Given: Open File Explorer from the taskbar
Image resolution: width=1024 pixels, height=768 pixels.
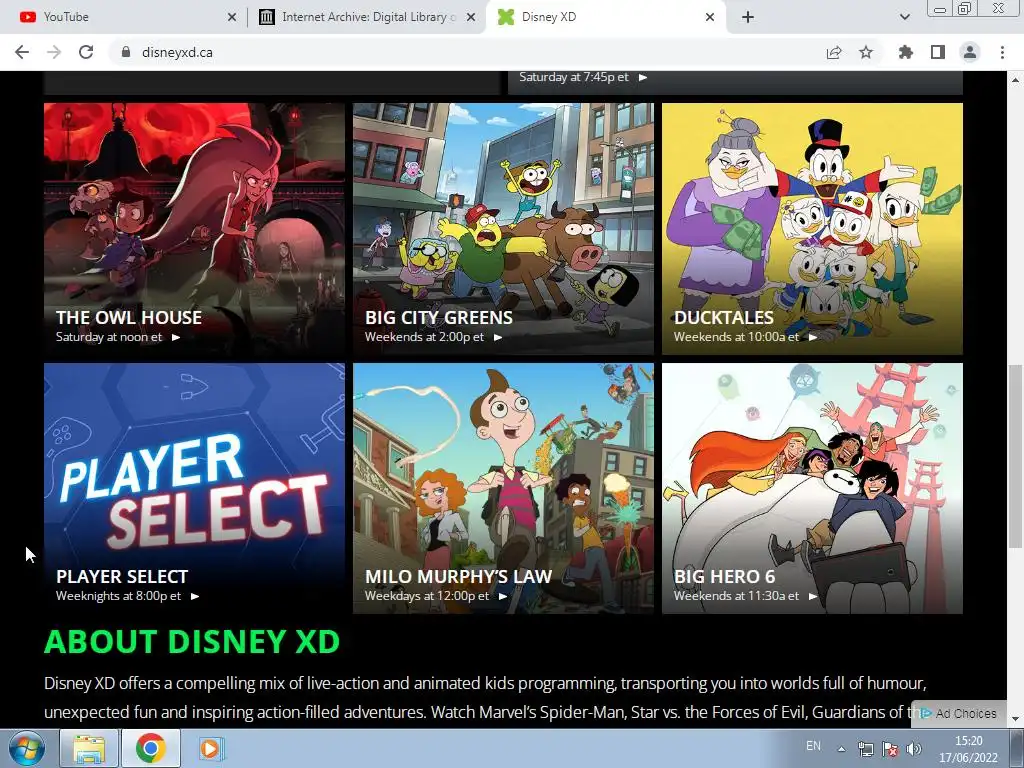Looking at the screenshot, I should click(x=89, y=748).
